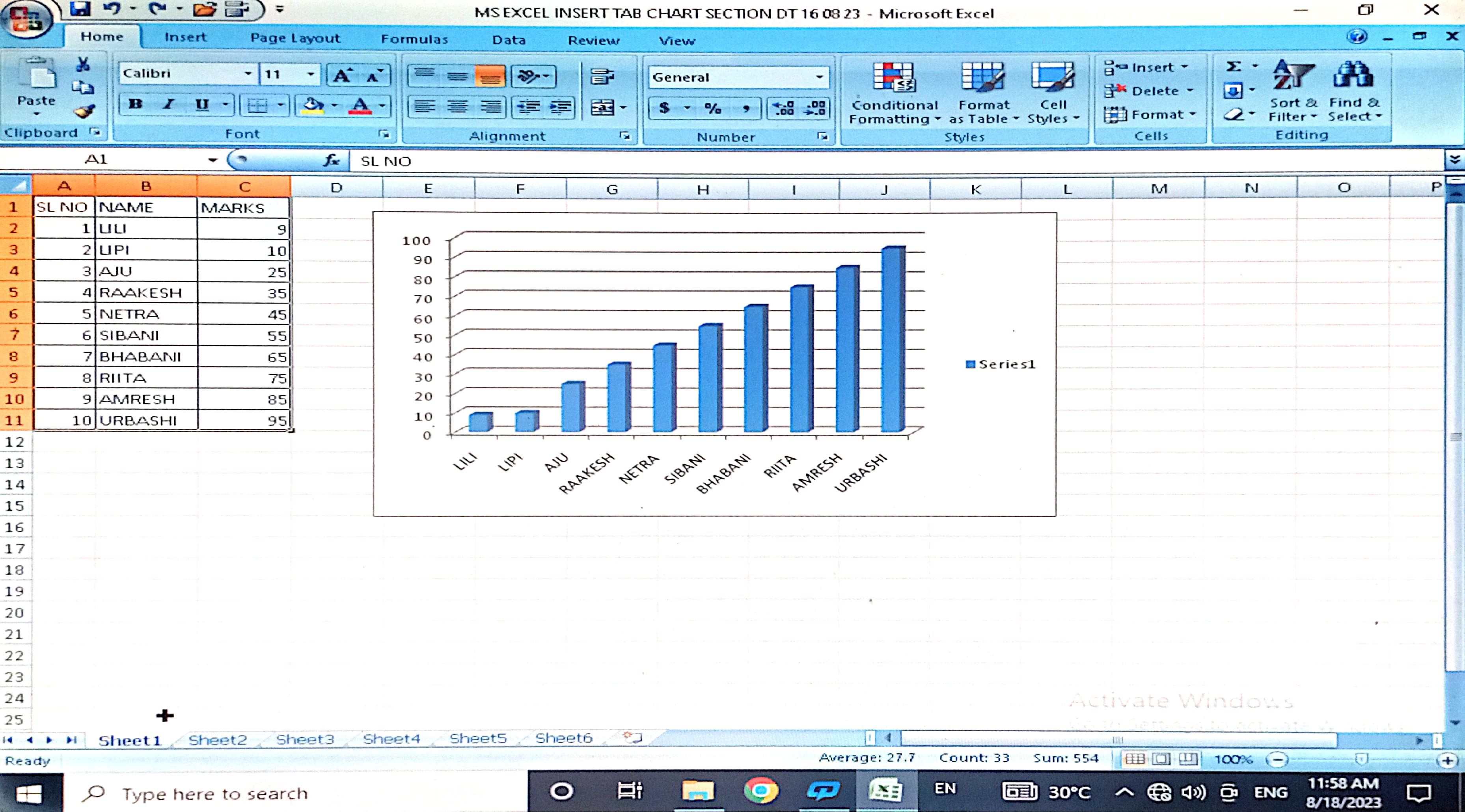
Task: Click the zoom slider in the status bar
Action: [x=1361, y=760]
